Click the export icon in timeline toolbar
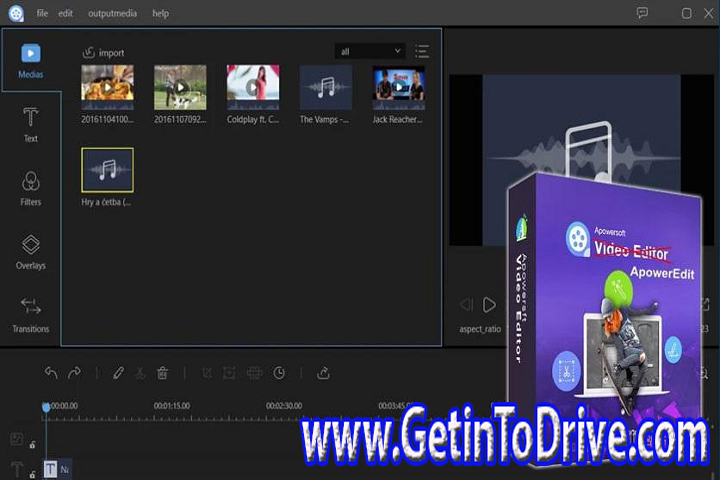 pyautogui.click(x=323, y=373)
